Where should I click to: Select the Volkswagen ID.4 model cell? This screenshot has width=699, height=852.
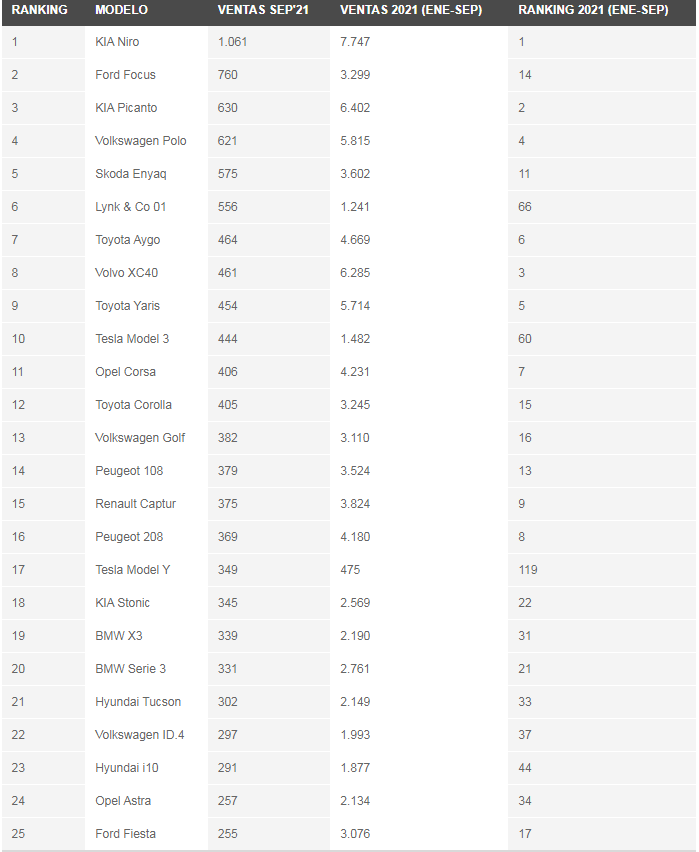pyautogui.click(x=140, y=735)
